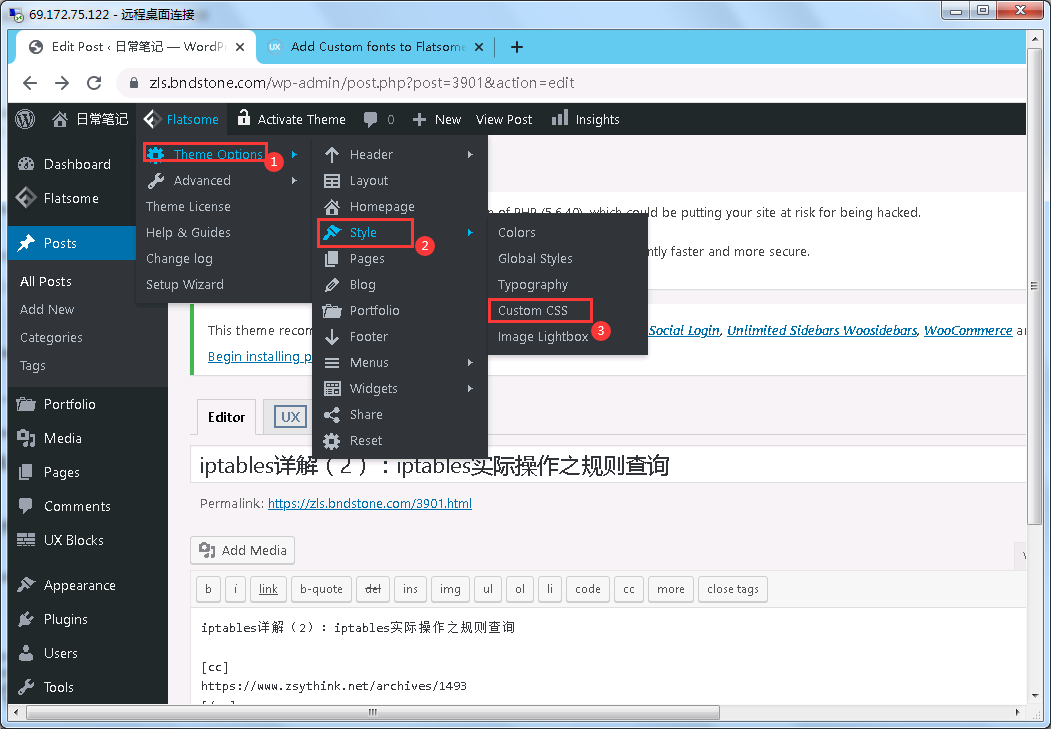
Task: Select Typography in the Style submenu
Action: (533, 285)
